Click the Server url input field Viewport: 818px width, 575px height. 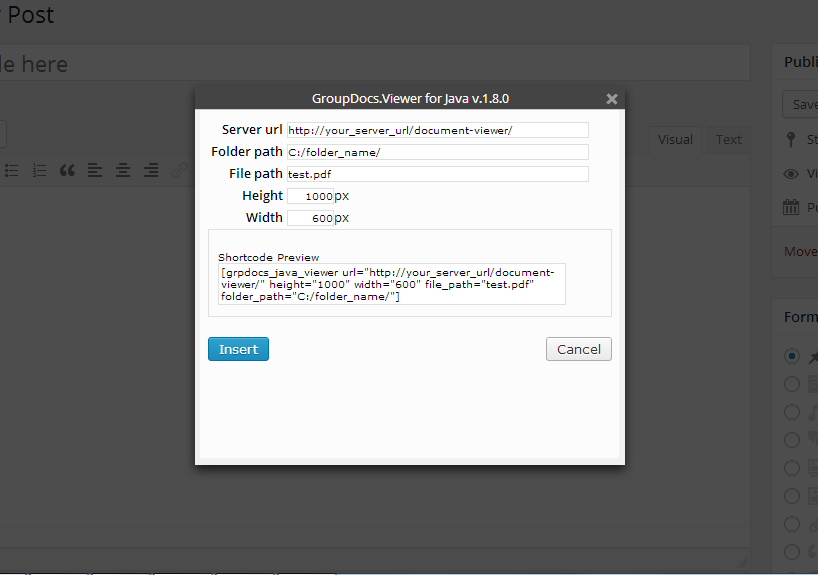point(437,130)
